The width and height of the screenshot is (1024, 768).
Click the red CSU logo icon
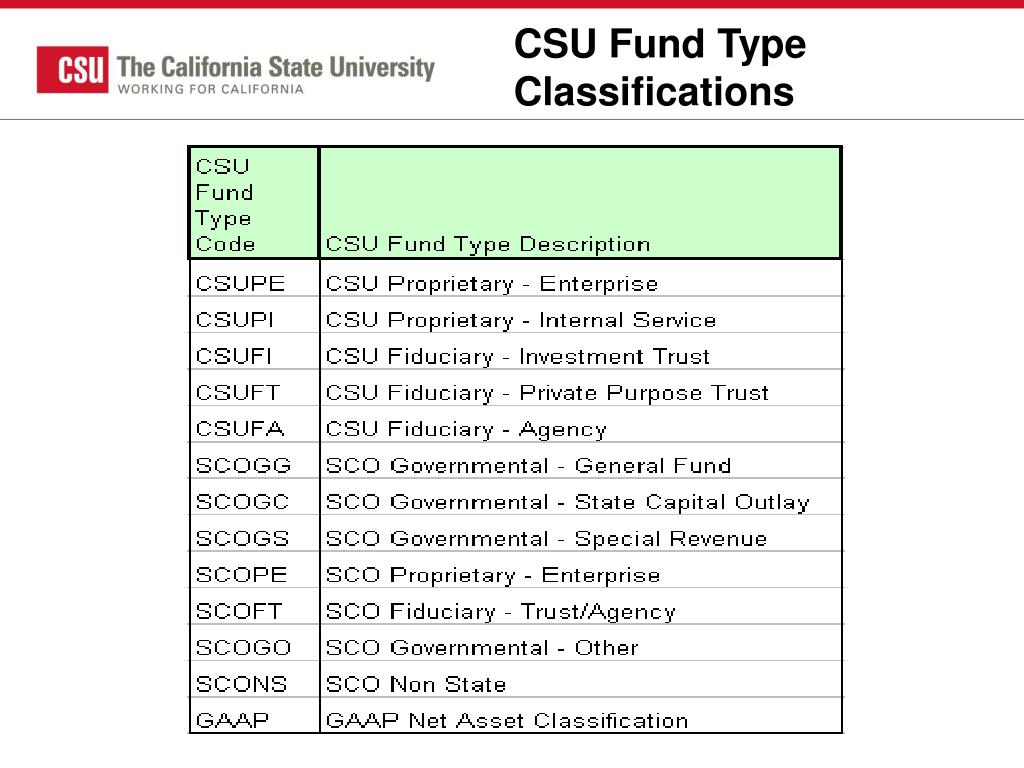(72, 69)
